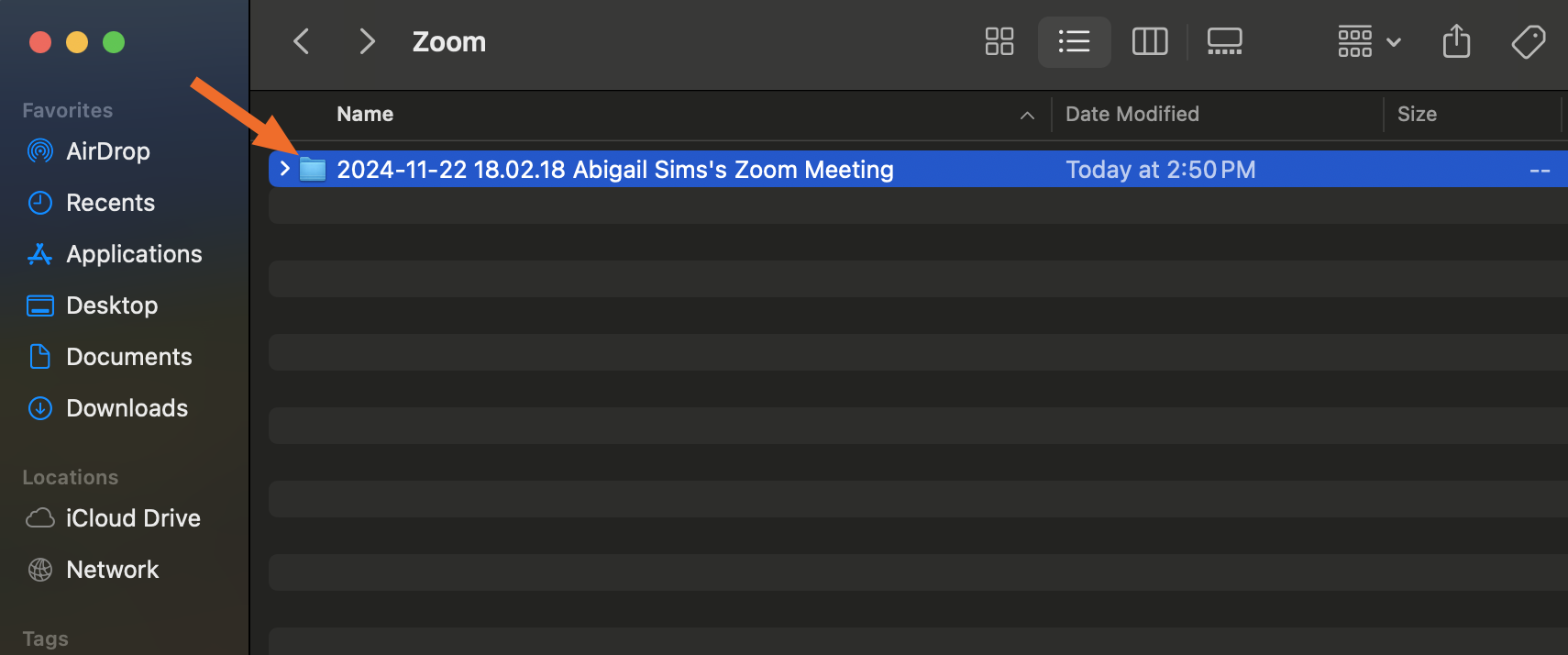The image size is (1568, 655).
Task: Click the Downloads arrow icon
Action: [x=40, y=408]
